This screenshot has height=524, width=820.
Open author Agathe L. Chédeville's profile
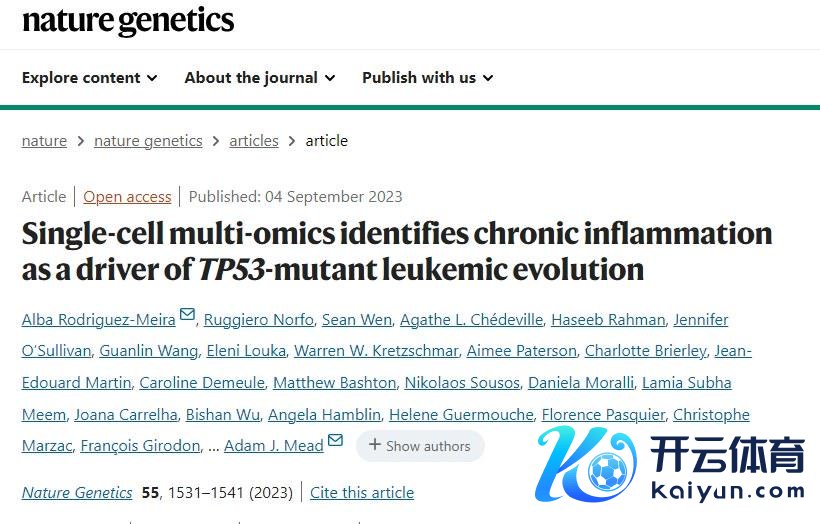tap(471, 320)
